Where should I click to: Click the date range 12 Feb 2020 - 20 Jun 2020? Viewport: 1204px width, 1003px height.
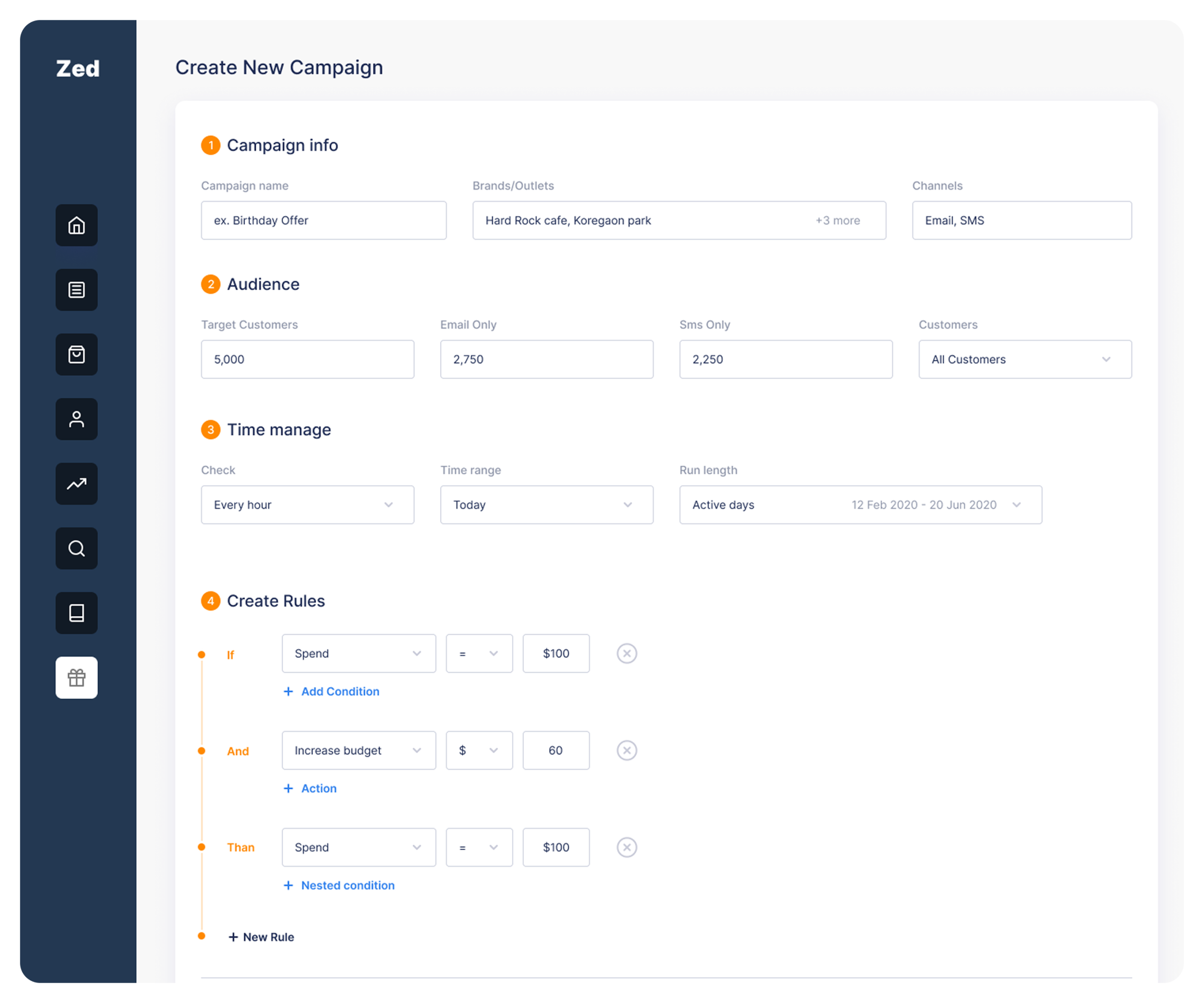pyautogui.click(x=924, y=505)
